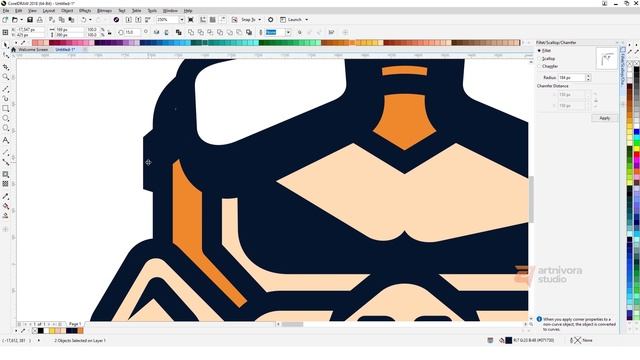This screenshot has height=360, width=640.
Task: Open the Object menu
Action: (x=67, y=11)
